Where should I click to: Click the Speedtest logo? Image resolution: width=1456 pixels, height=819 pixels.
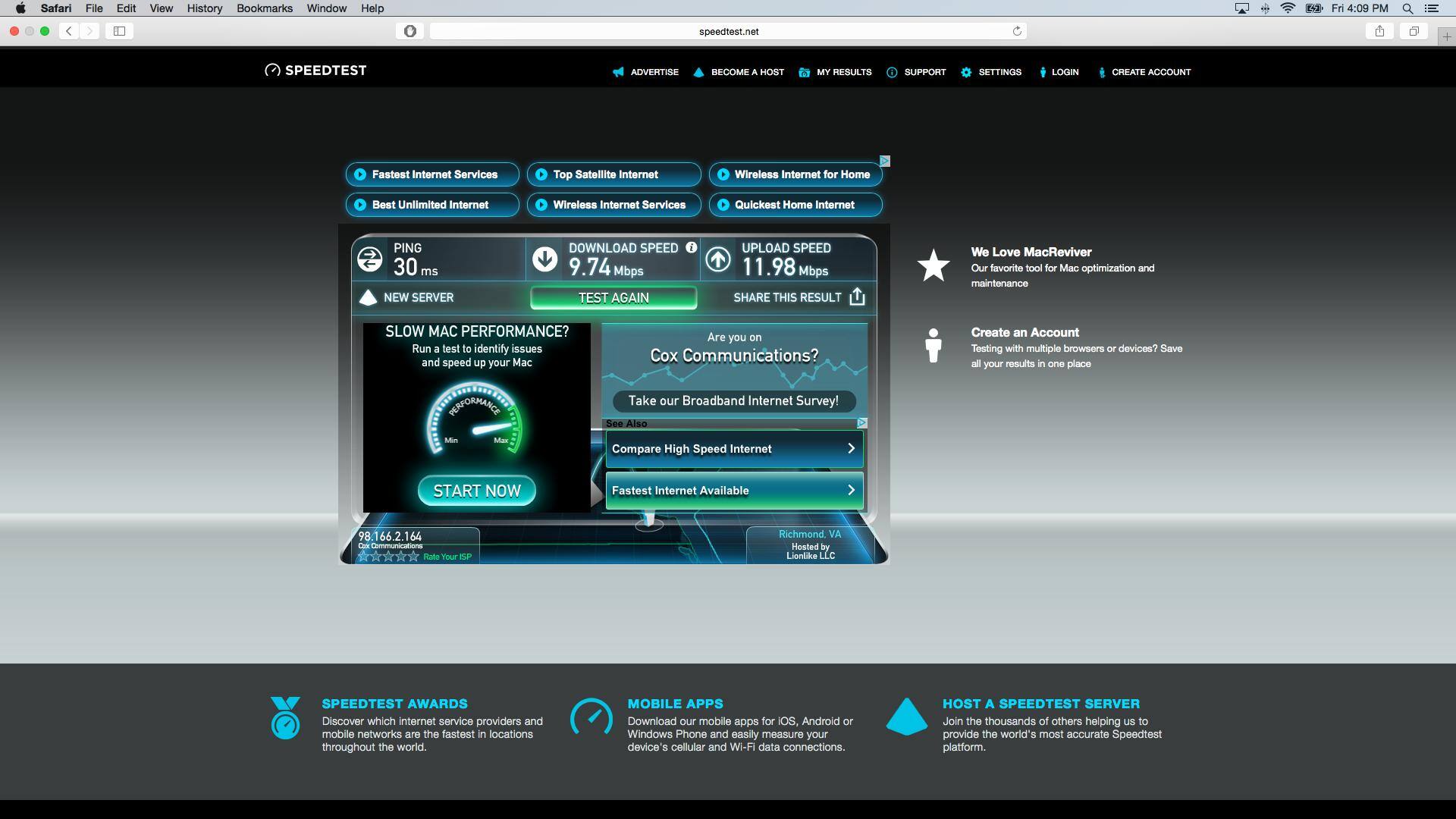point(315,70)
